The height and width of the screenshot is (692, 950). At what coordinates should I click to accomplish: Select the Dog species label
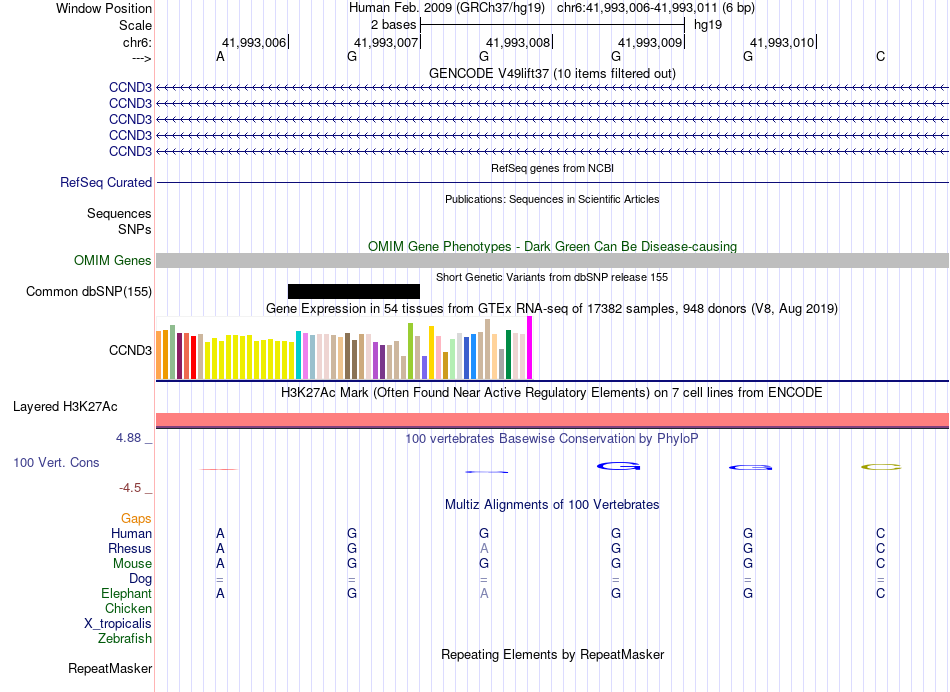pyautogui.click(x=140, y=579)
